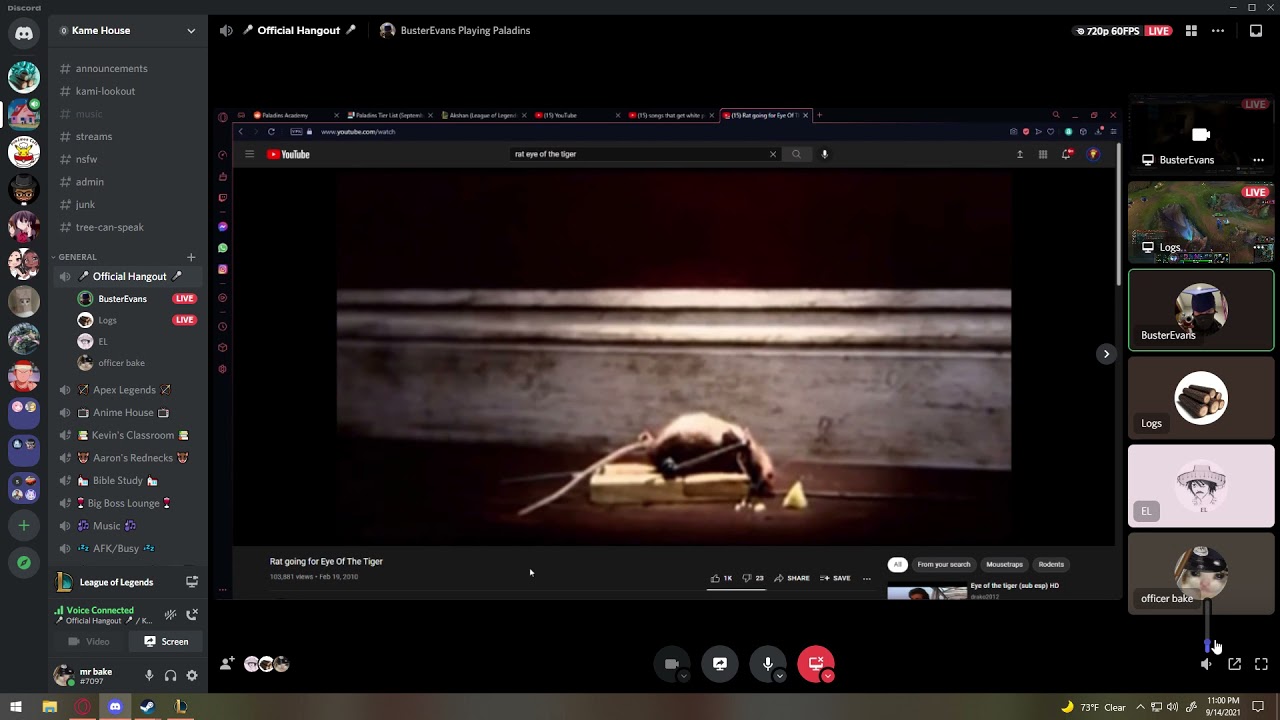Viewport: 1280px width, 720px height.
Task: Click the Voice Connected status text
Action: click(100, 610)
